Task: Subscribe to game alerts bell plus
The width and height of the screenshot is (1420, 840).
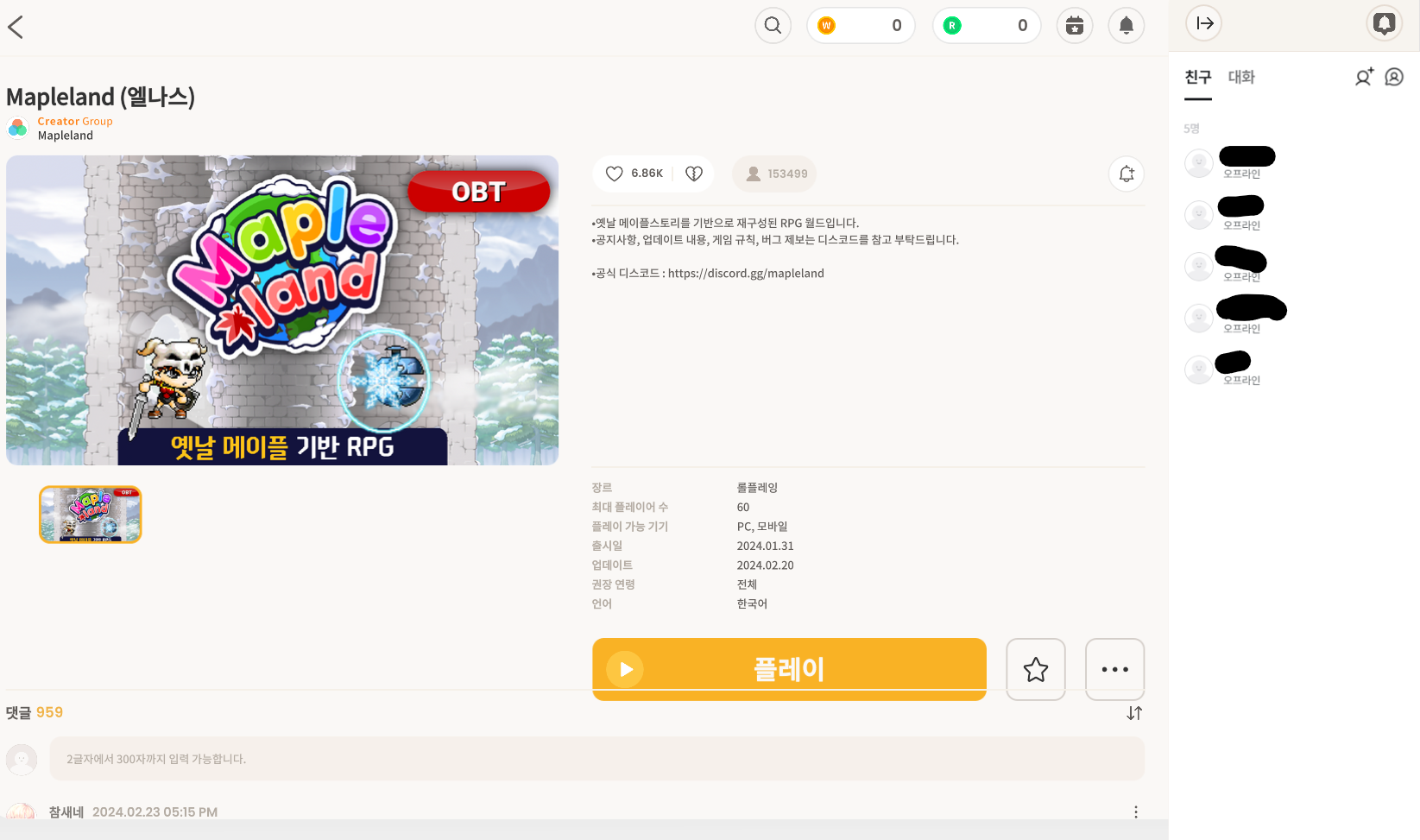Action: (1127, 174)
